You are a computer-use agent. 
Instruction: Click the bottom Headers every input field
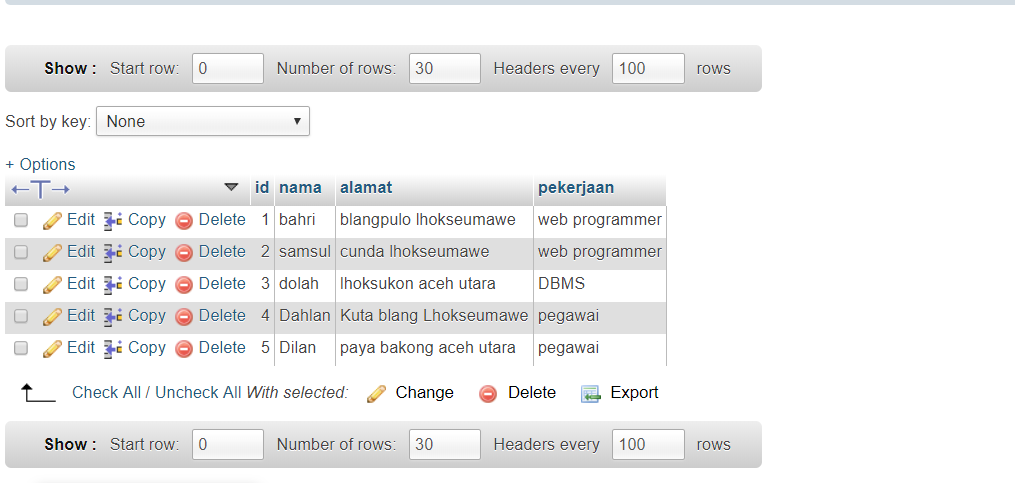click(x=648, y=445)
